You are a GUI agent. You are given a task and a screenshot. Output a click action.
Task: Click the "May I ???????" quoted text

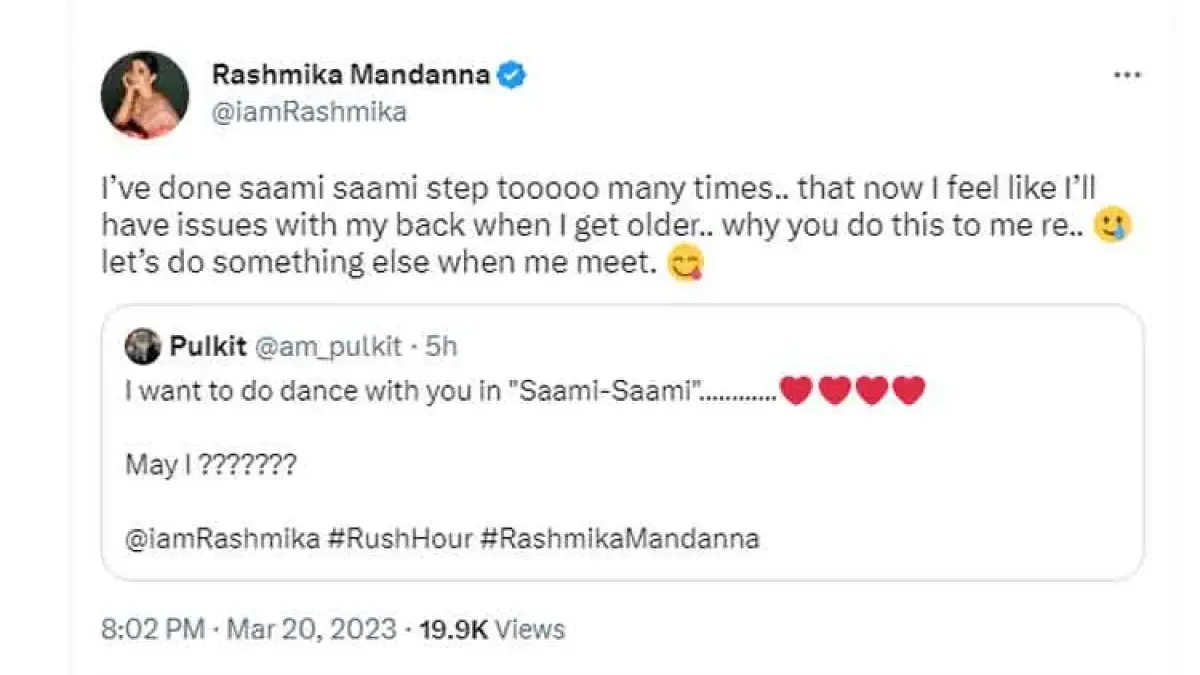point(210,465)
